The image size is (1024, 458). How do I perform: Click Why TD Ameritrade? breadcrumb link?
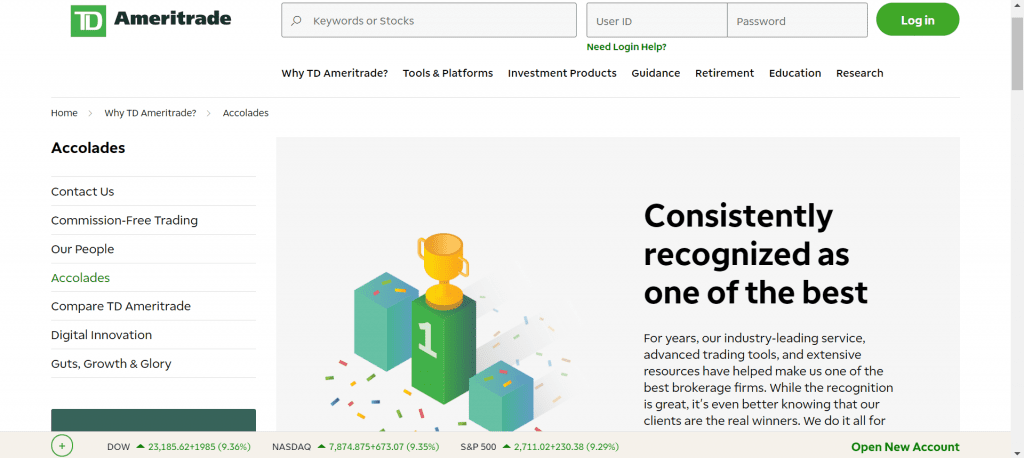(150, 113)
